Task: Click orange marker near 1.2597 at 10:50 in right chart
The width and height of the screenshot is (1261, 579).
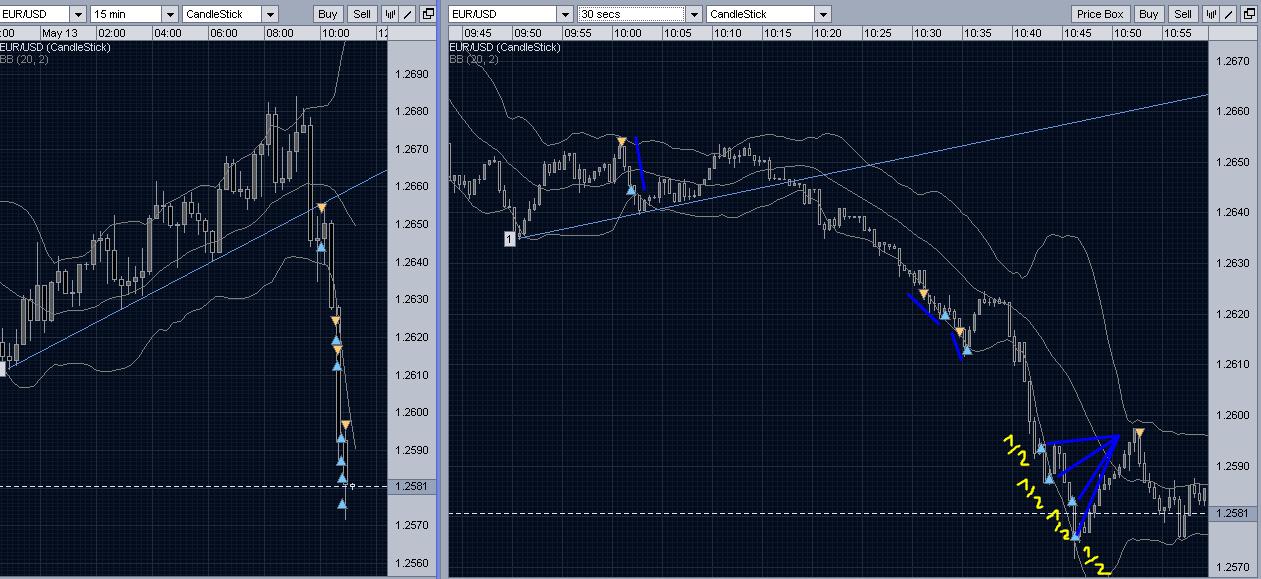Action: [x=1139, y=432]
